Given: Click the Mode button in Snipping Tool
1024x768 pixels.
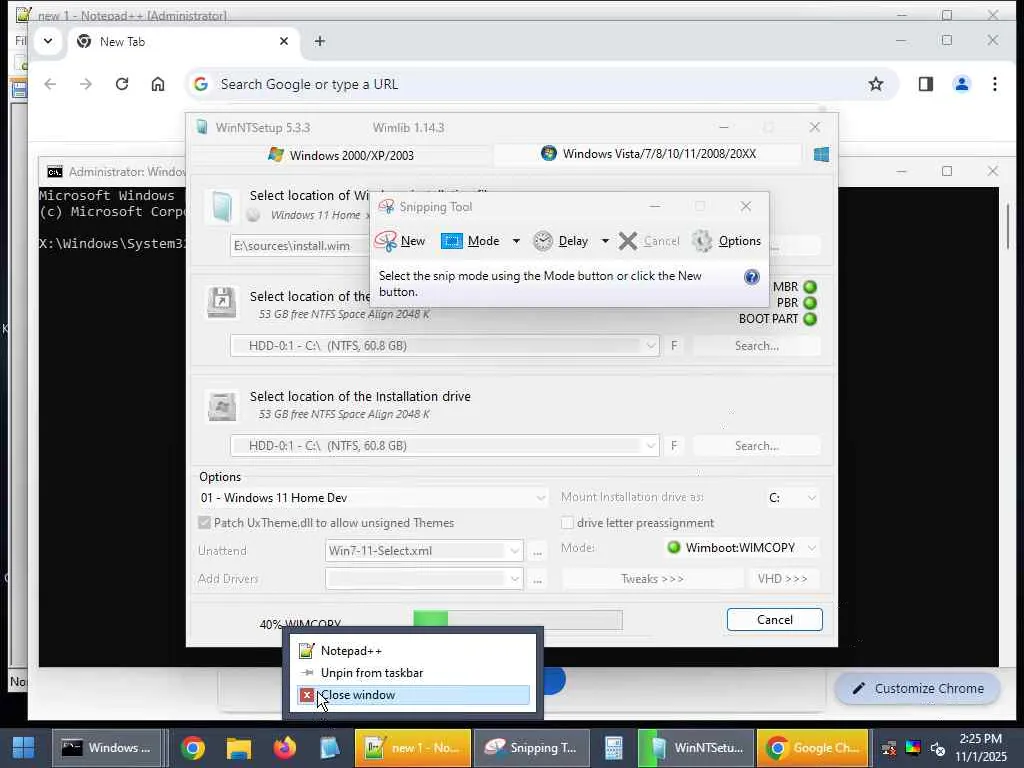Looking at the screenshot, I should click(x=470, y=241).
